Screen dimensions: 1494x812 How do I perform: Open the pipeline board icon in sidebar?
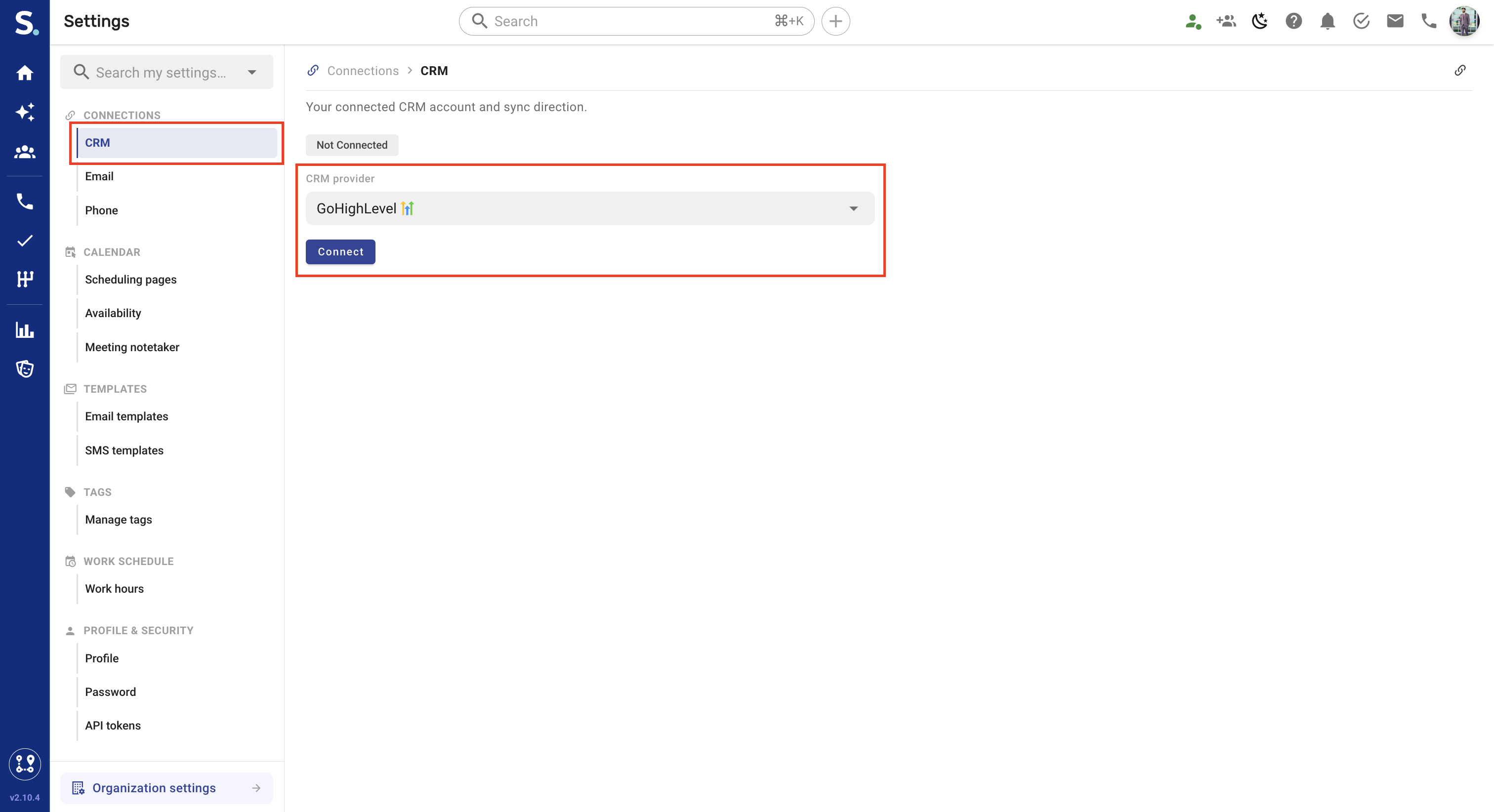pyautogui.click(x=24, y=280)
